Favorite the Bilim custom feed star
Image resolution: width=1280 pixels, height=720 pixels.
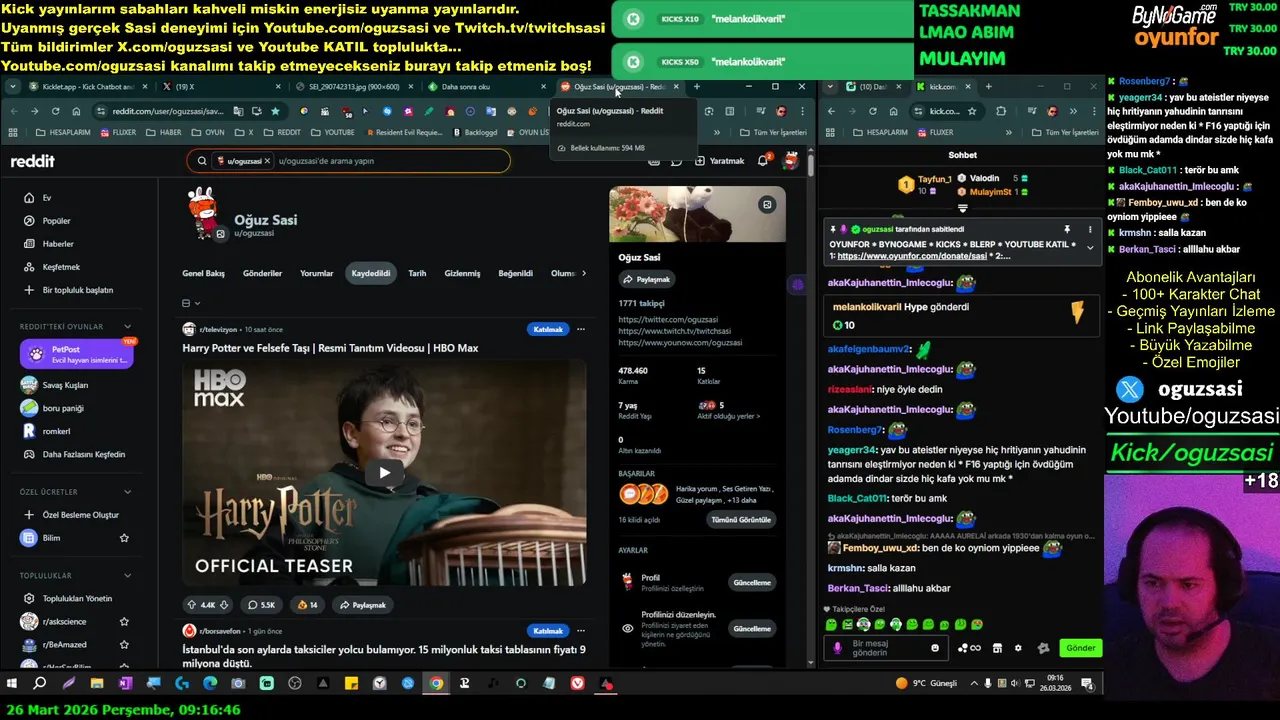click(124, 538)
